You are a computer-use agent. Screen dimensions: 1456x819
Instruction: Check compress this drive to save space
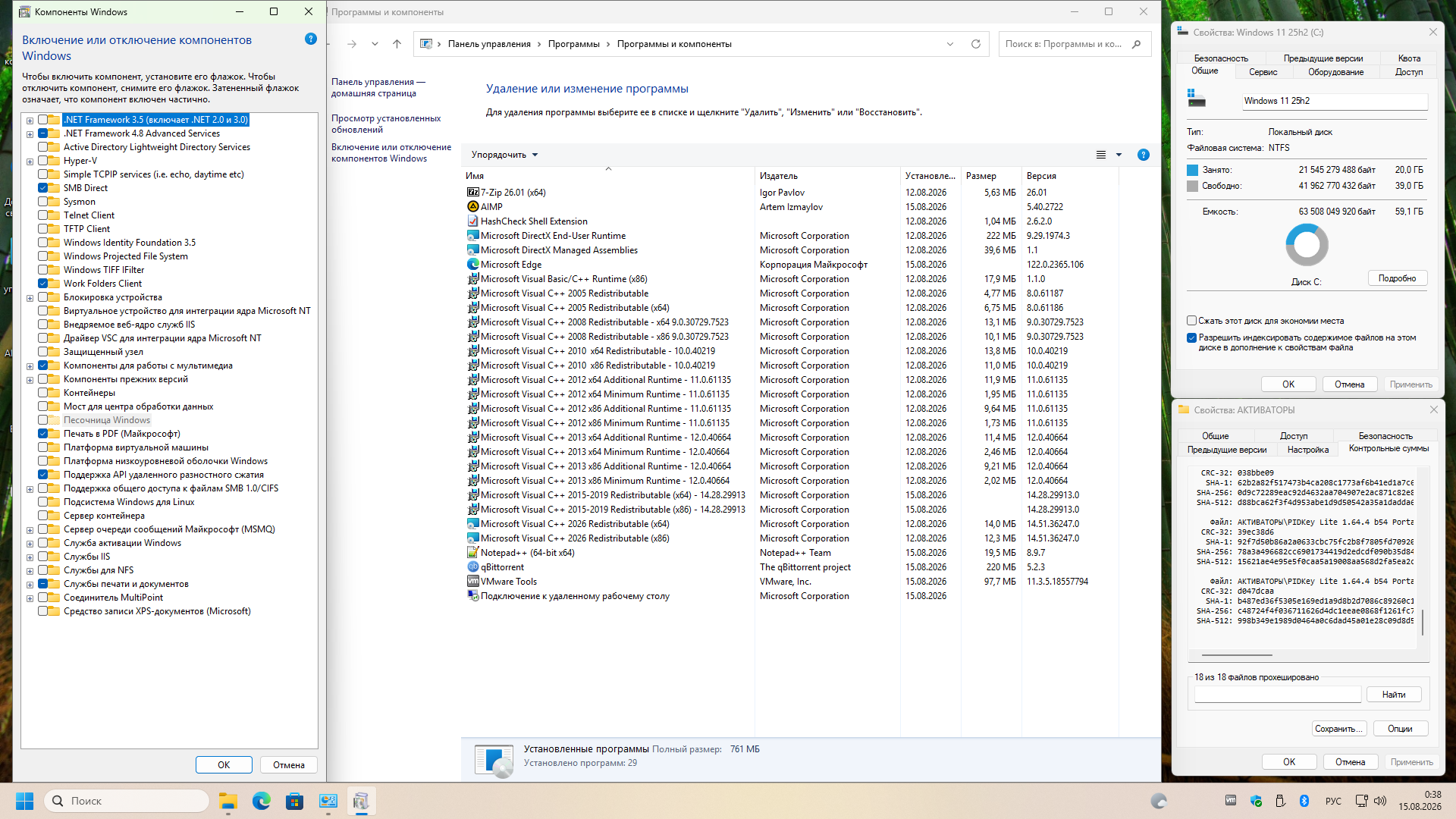(x=1192, y=321)
